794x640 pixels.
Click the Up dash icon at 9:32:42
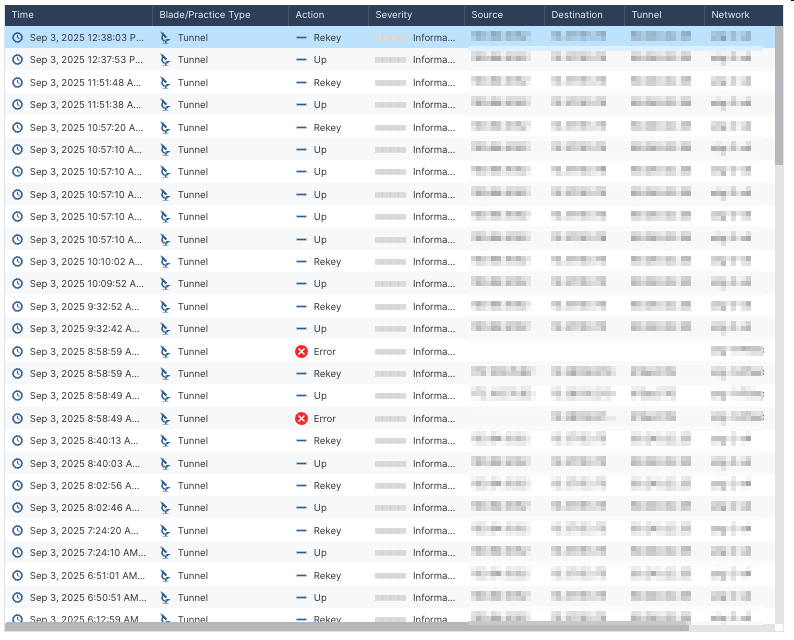301,329
